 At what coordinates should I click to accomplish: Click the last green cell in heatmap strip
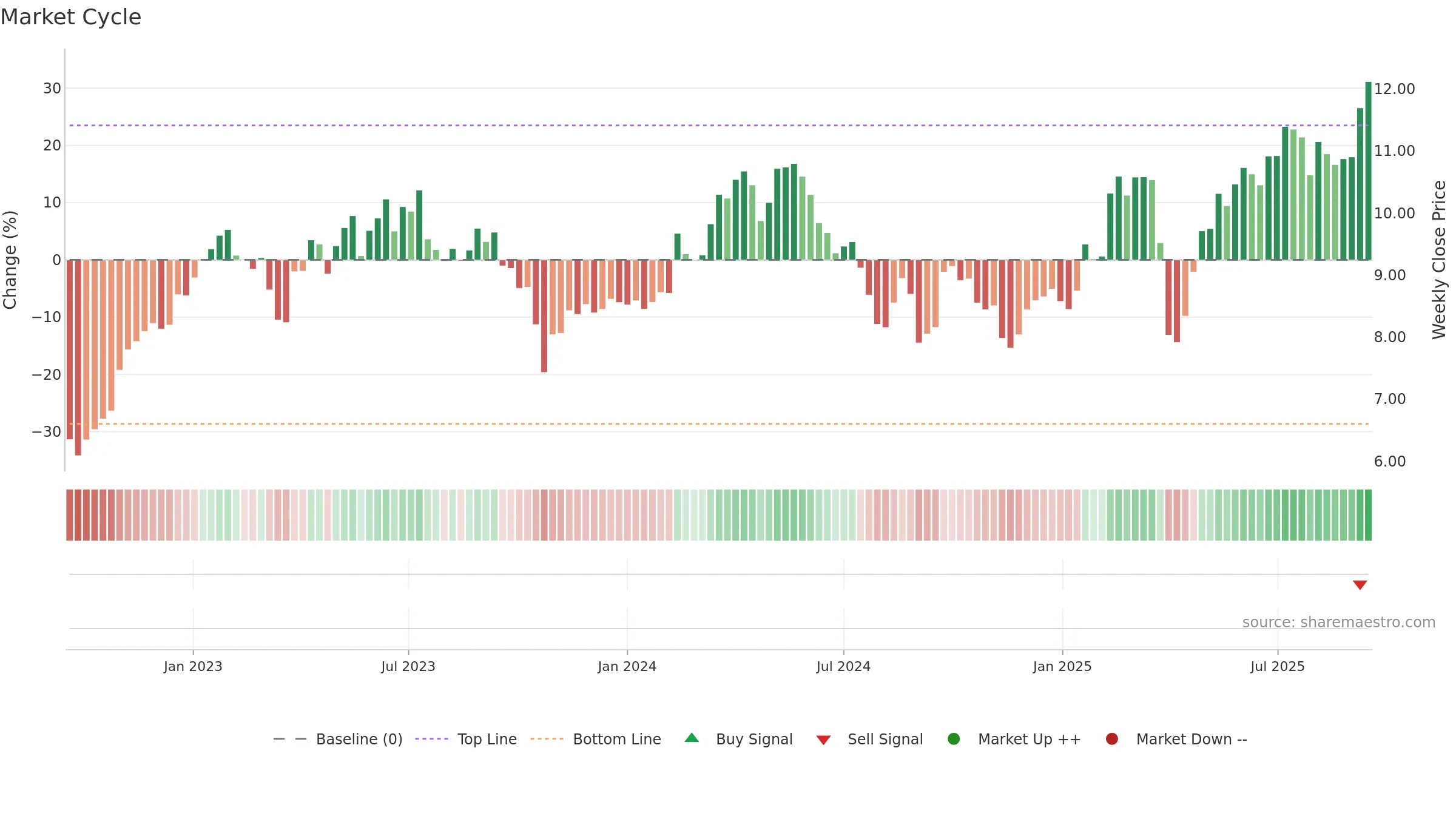click(1368, 515)
